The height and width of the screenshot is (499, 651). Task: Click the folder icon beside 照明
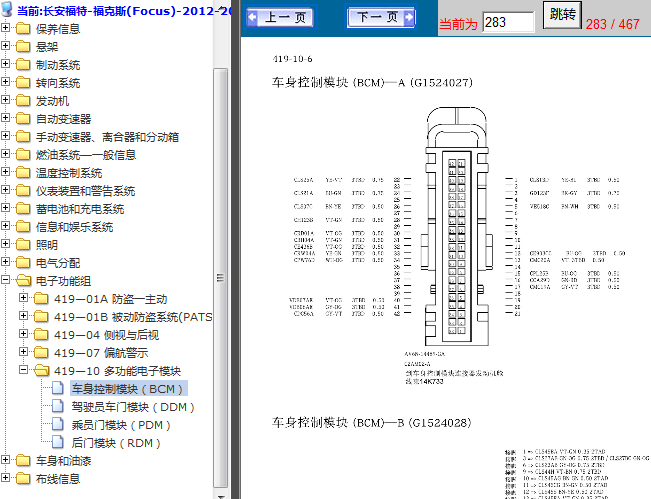23,245
